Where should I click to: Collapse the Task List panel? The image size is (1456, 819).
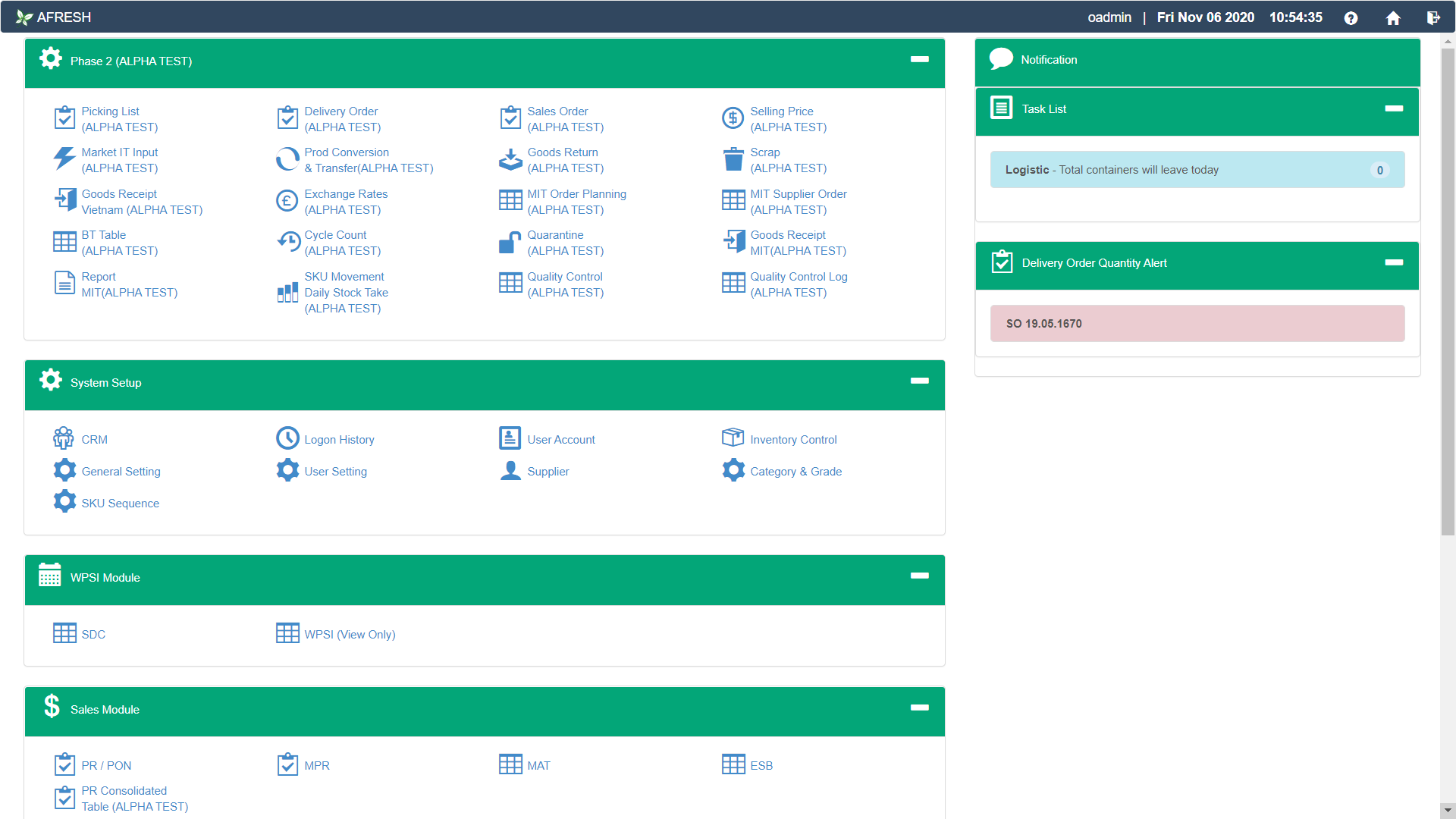(x=1394, y=108)
